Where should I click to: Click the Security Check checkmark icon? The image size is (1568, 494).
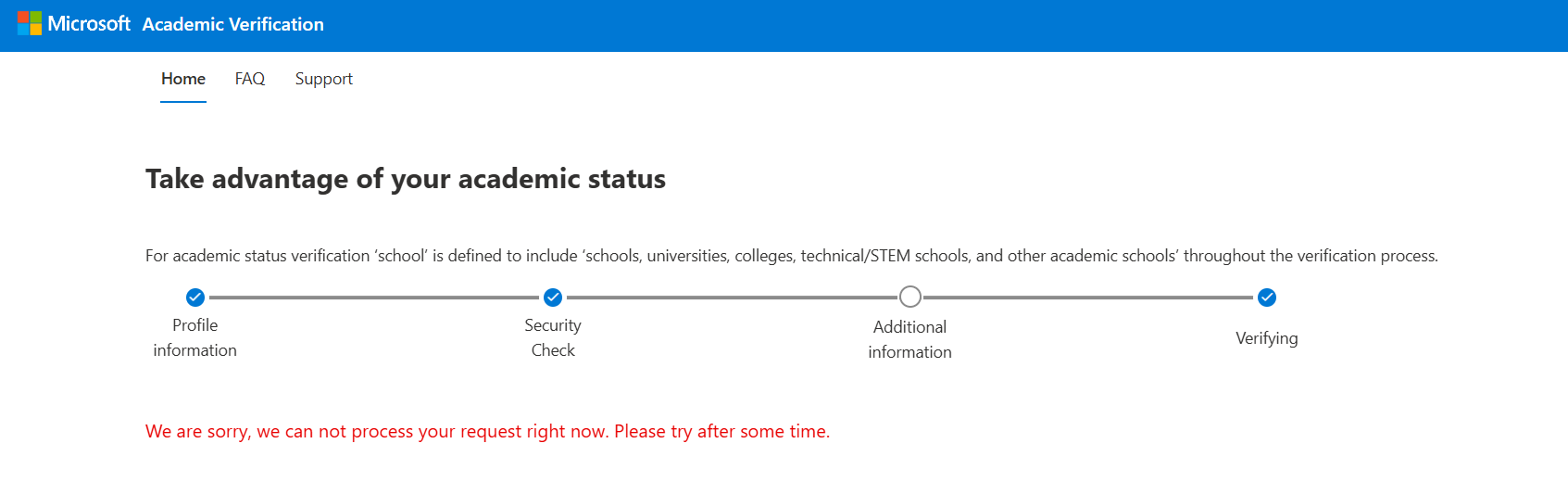point(553,298)
